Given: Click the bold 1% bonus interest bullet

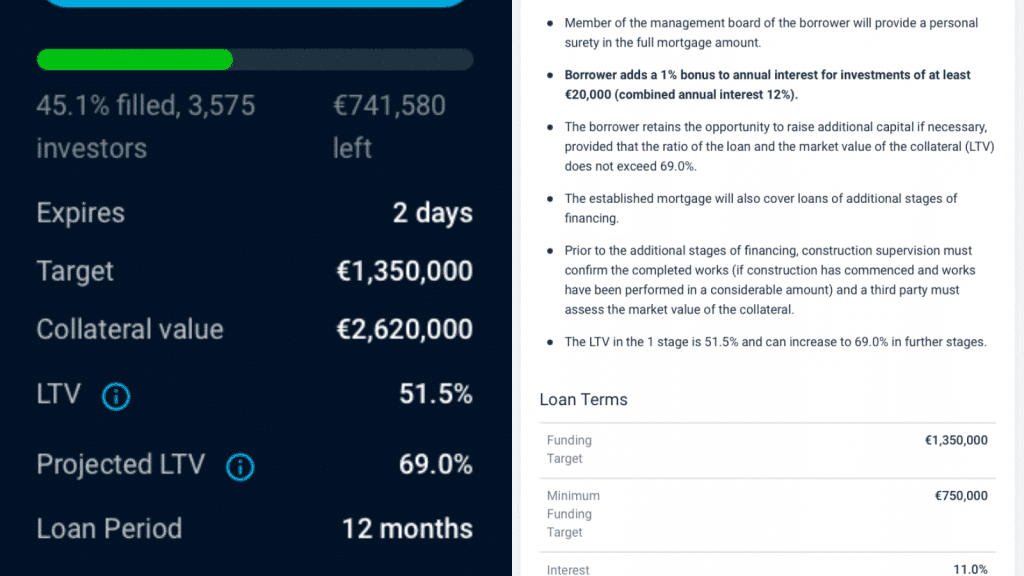Looking at the screenshot, I should pyautogui.click(x=767, y=83).
